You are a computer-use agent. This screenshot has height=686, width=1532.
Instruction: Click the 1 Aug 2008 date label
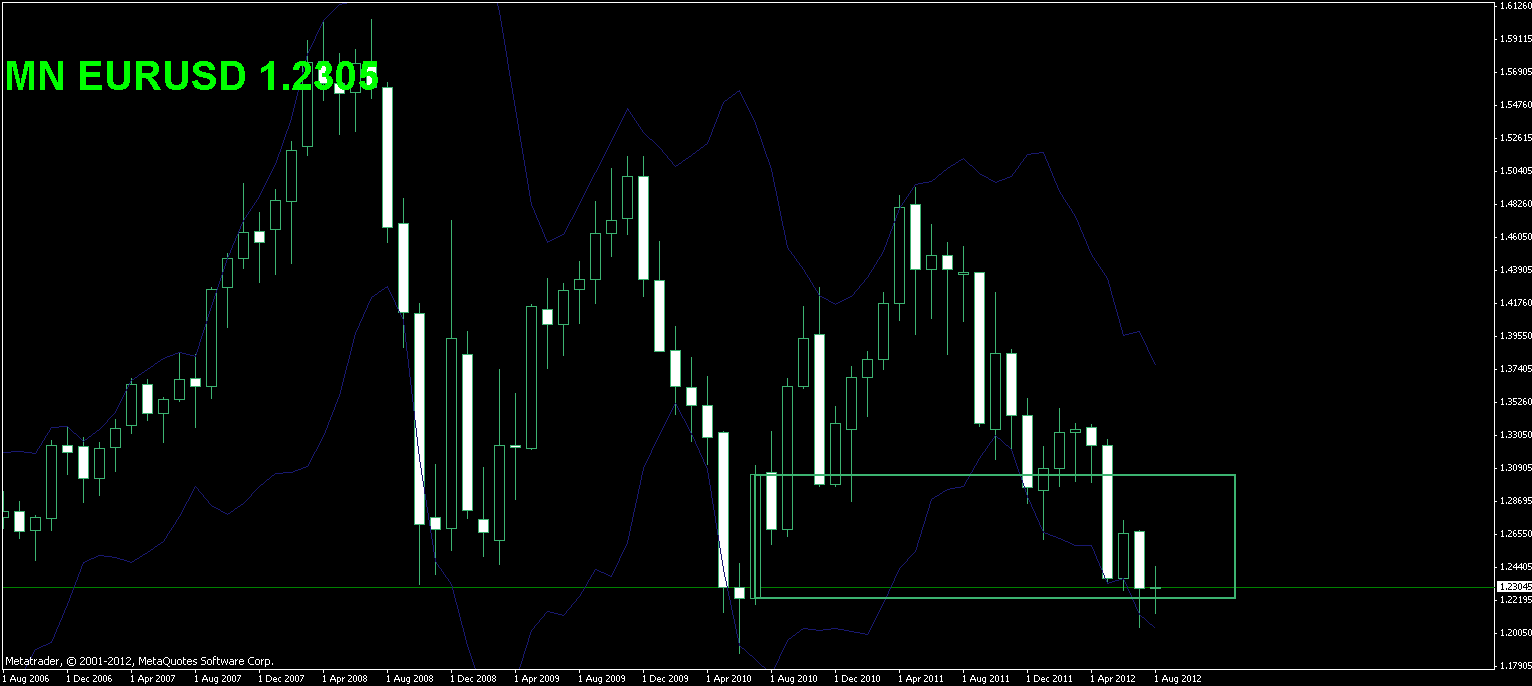pos(408,678)
